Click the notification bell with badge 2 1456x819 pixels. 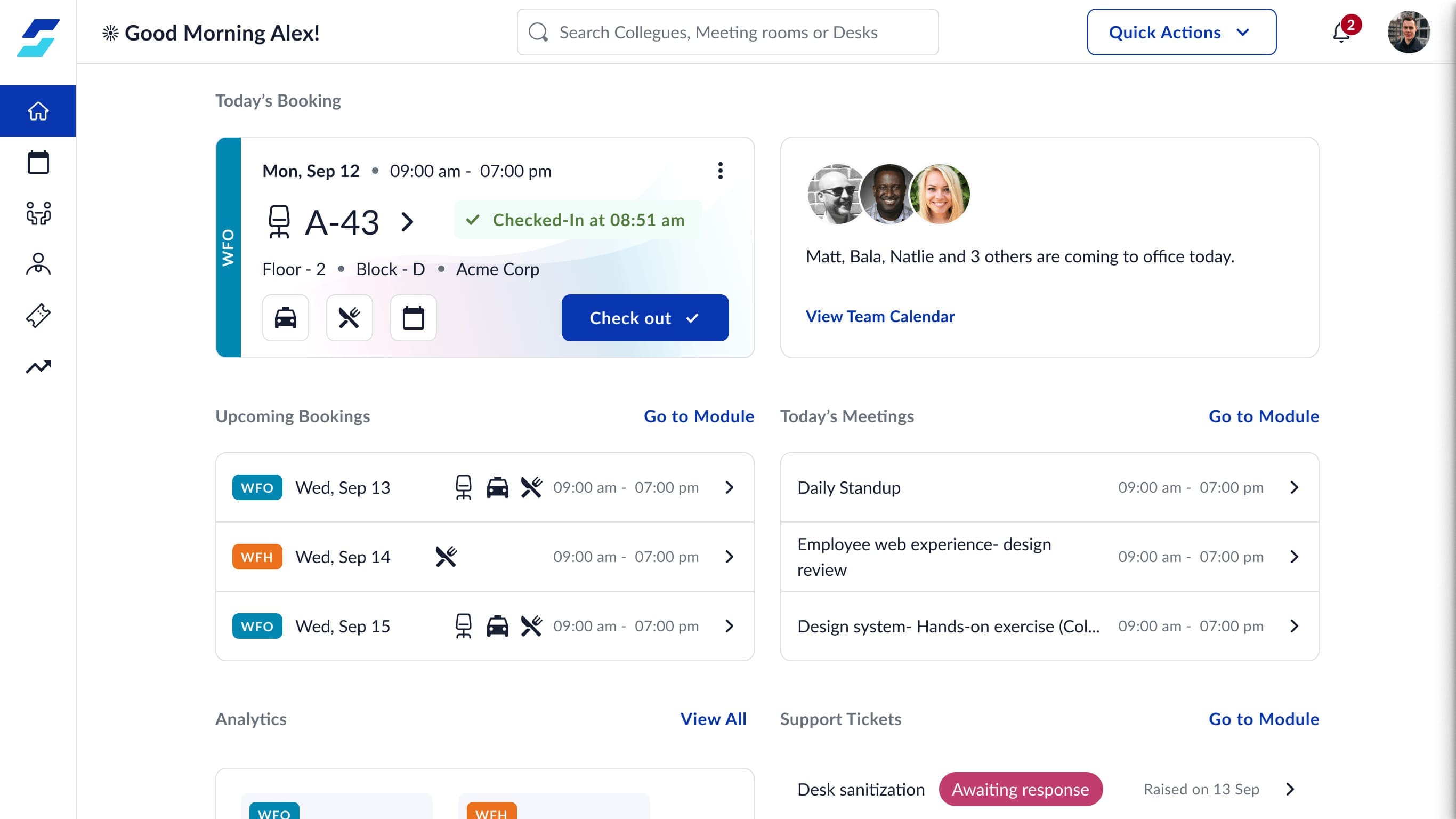point(1341,32)
